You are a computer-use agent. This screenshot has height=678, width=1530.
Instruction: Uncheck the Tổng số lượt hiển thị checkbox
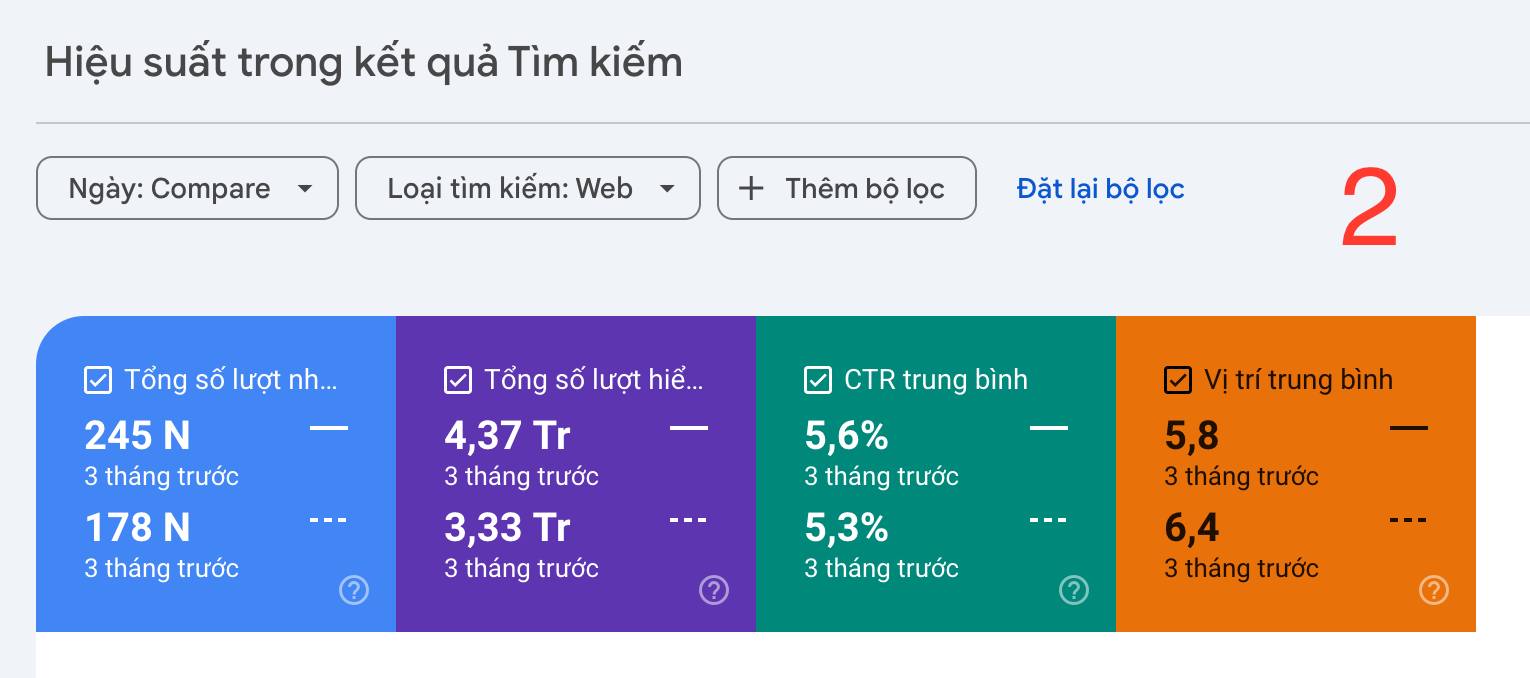point(458,380)
